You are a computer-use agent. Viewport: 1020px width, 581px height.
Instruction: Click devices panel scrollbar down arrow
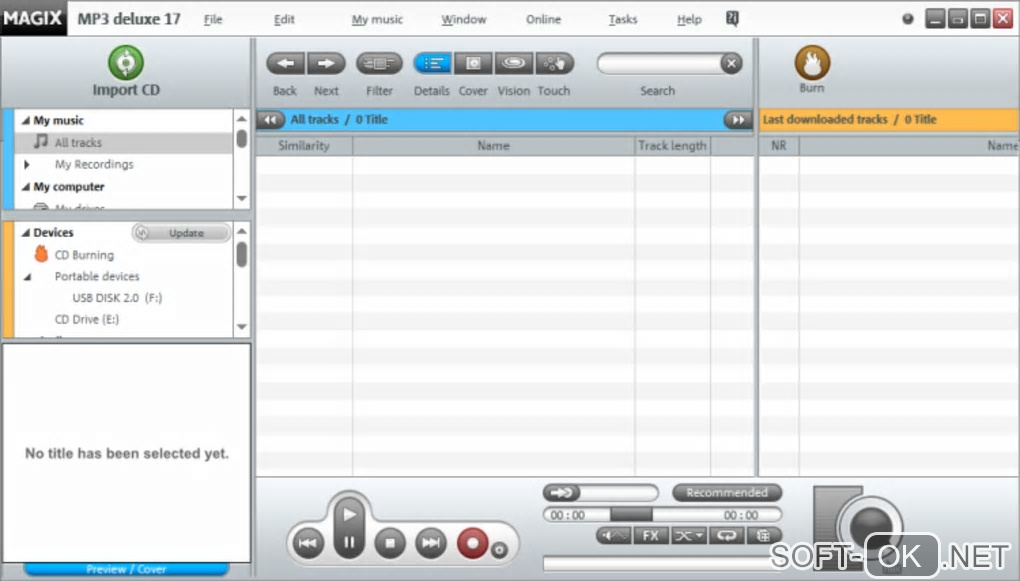241,327
